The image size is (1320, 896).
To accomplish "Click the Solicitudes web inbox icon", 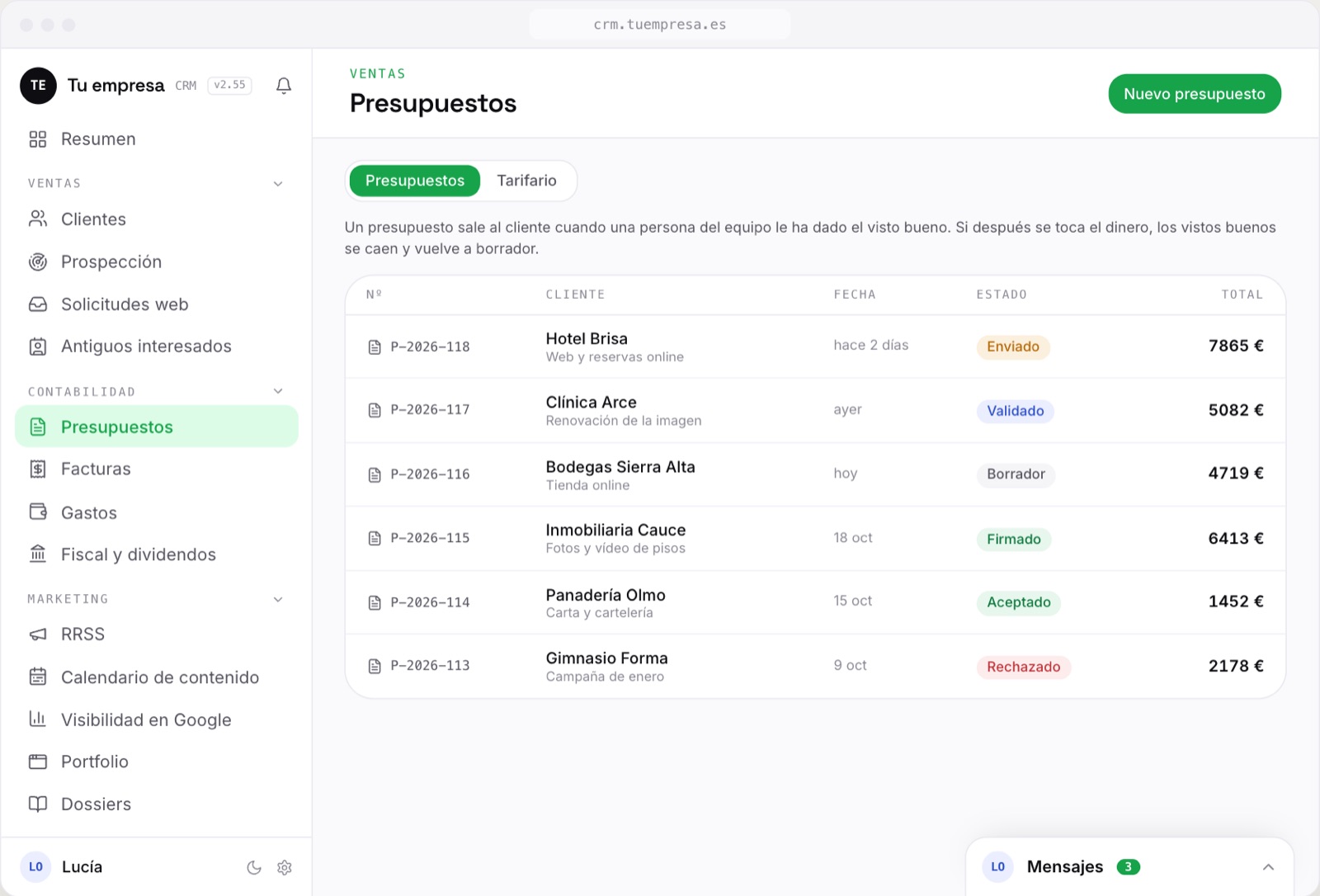I will tap(38, 304).
